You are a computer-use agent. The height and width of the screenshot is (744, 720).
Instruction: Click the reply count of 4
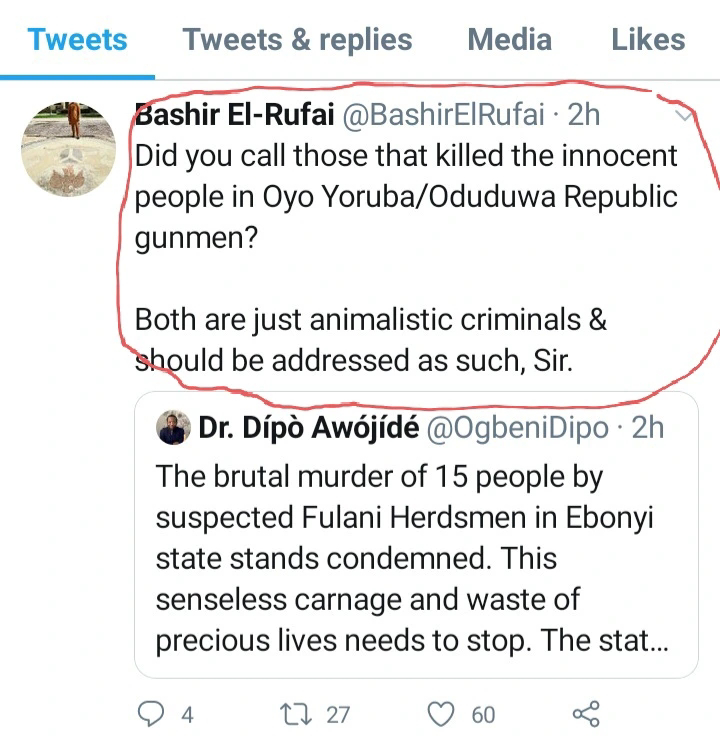[x=186, y=714]
